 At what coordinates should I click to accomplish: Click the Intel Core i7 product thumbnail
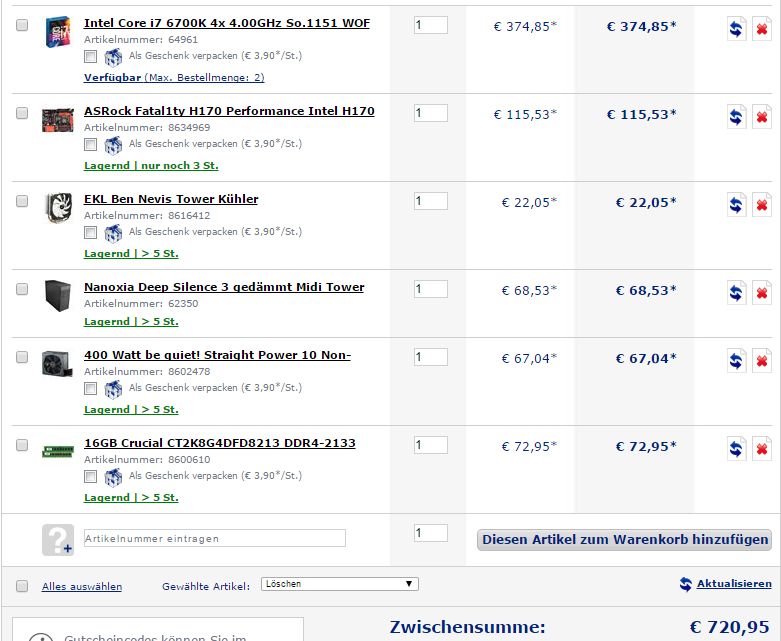(x=58, y=32)
